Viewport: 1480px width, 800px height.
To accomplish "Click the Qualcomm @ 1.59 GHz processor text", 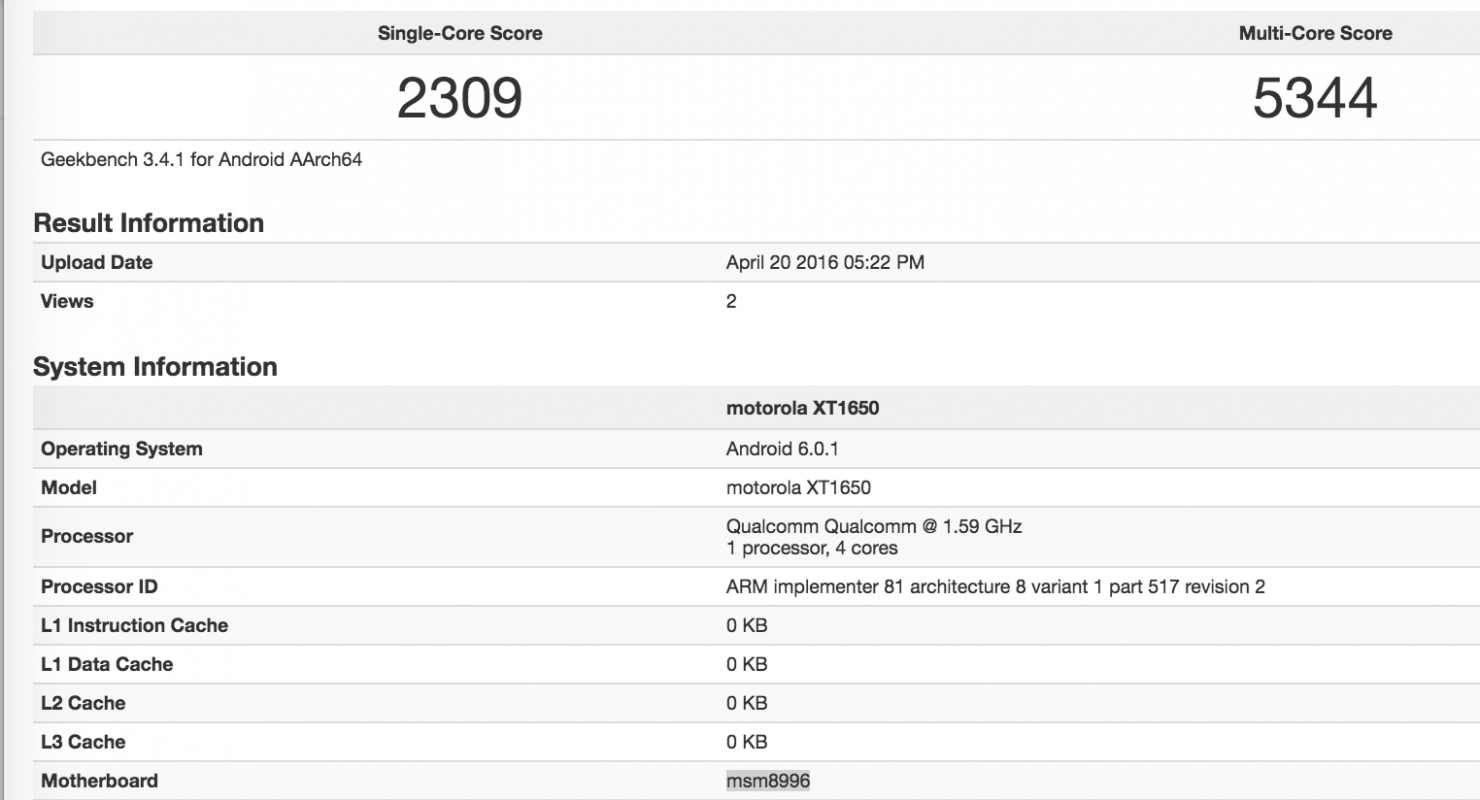I will [874, 526].
